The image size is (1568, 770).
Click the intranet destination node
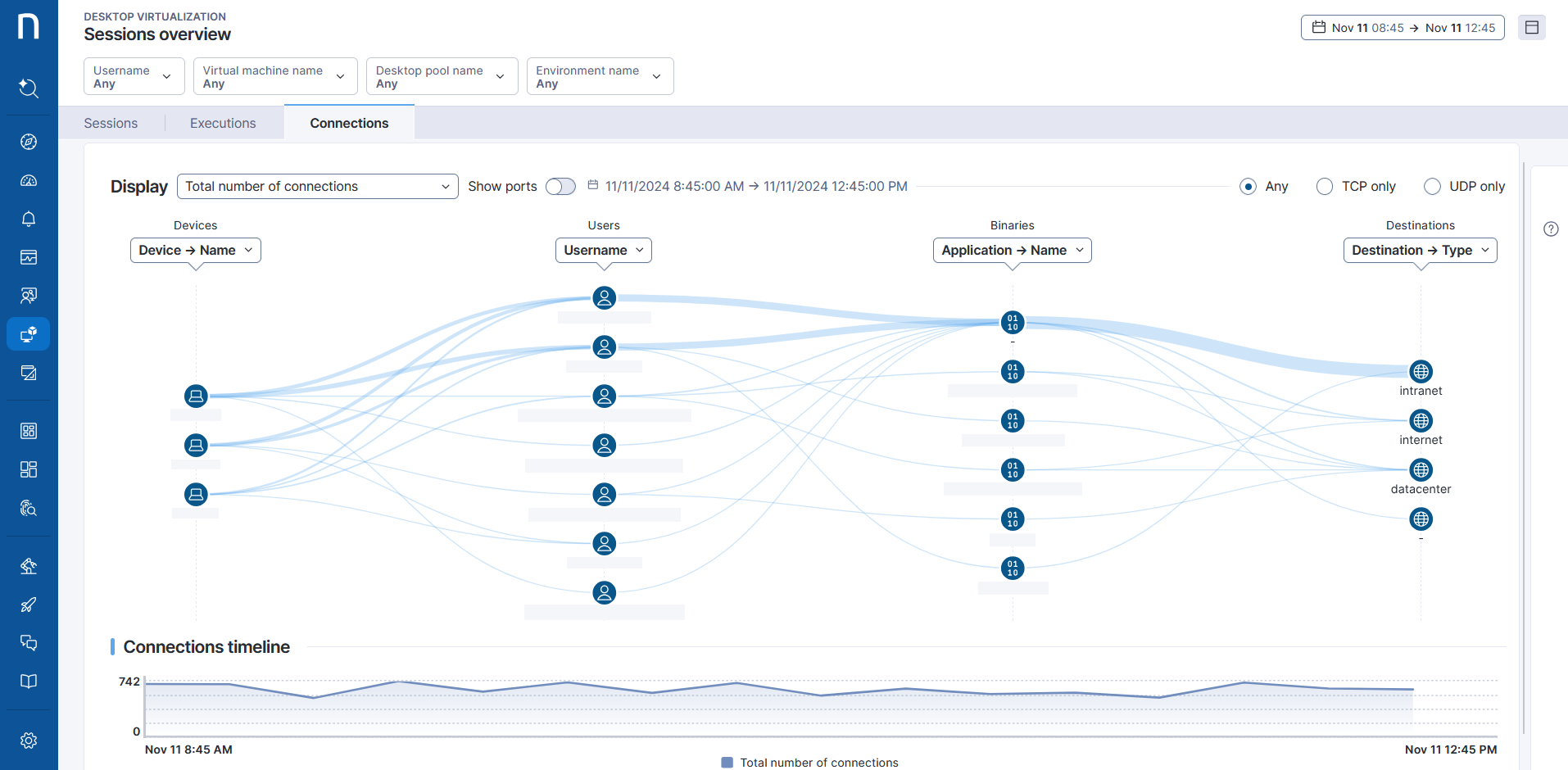pos(1420,371)
